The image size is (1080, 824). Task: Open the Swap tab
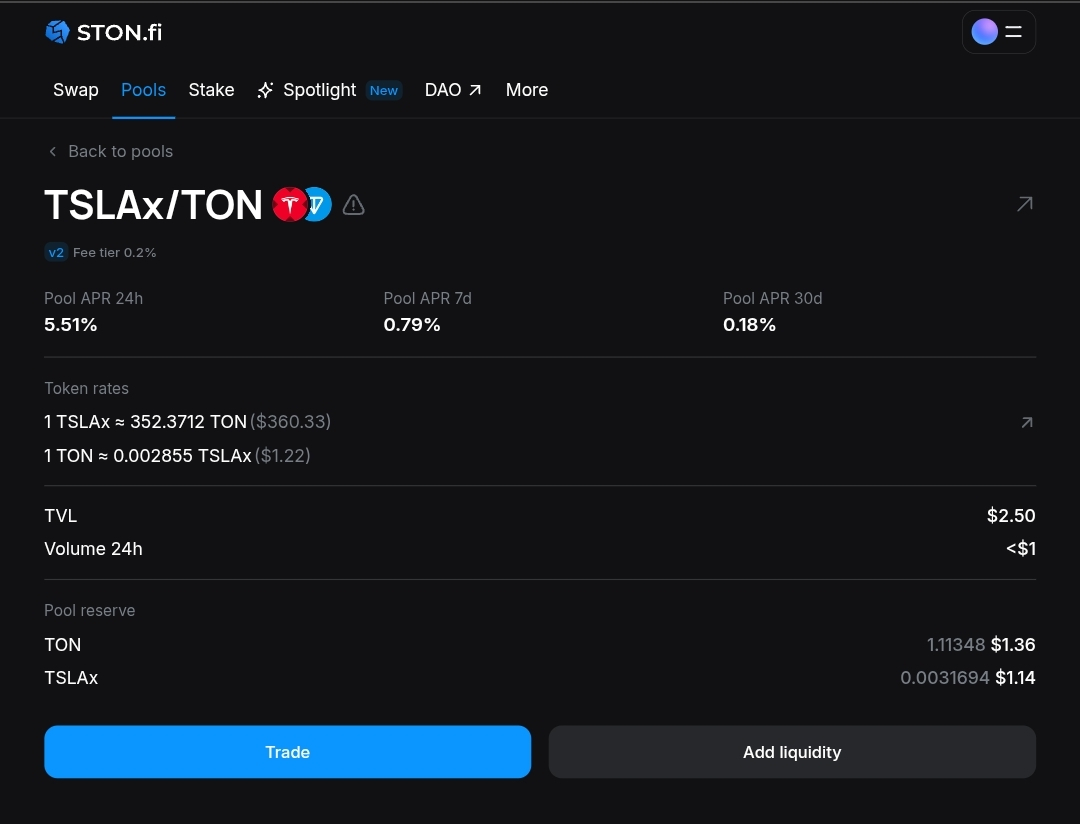[76, 90]
